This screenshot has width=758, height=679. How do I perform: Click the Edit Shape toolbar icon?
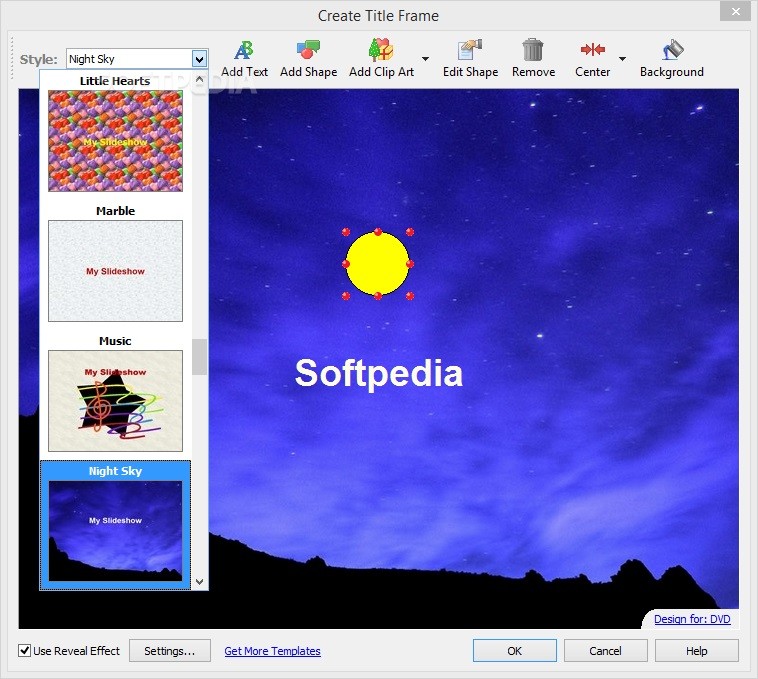click(x=470, y=50)
